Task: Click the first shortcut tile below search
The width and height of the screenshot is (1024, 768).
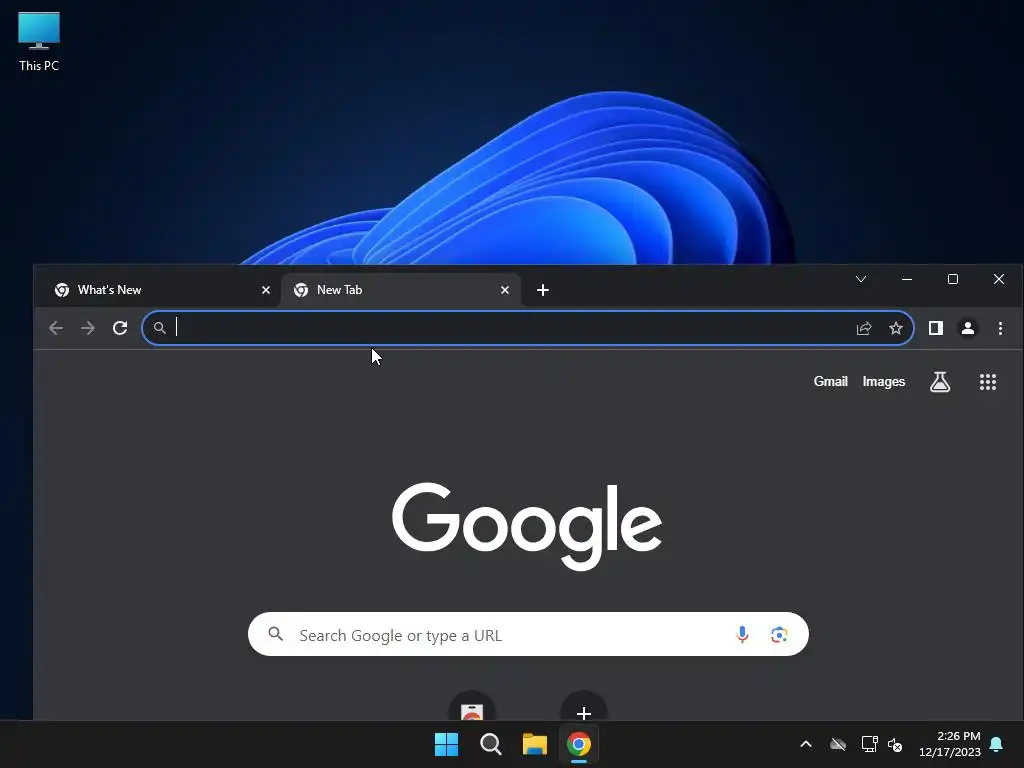Action: pos(472,707)
